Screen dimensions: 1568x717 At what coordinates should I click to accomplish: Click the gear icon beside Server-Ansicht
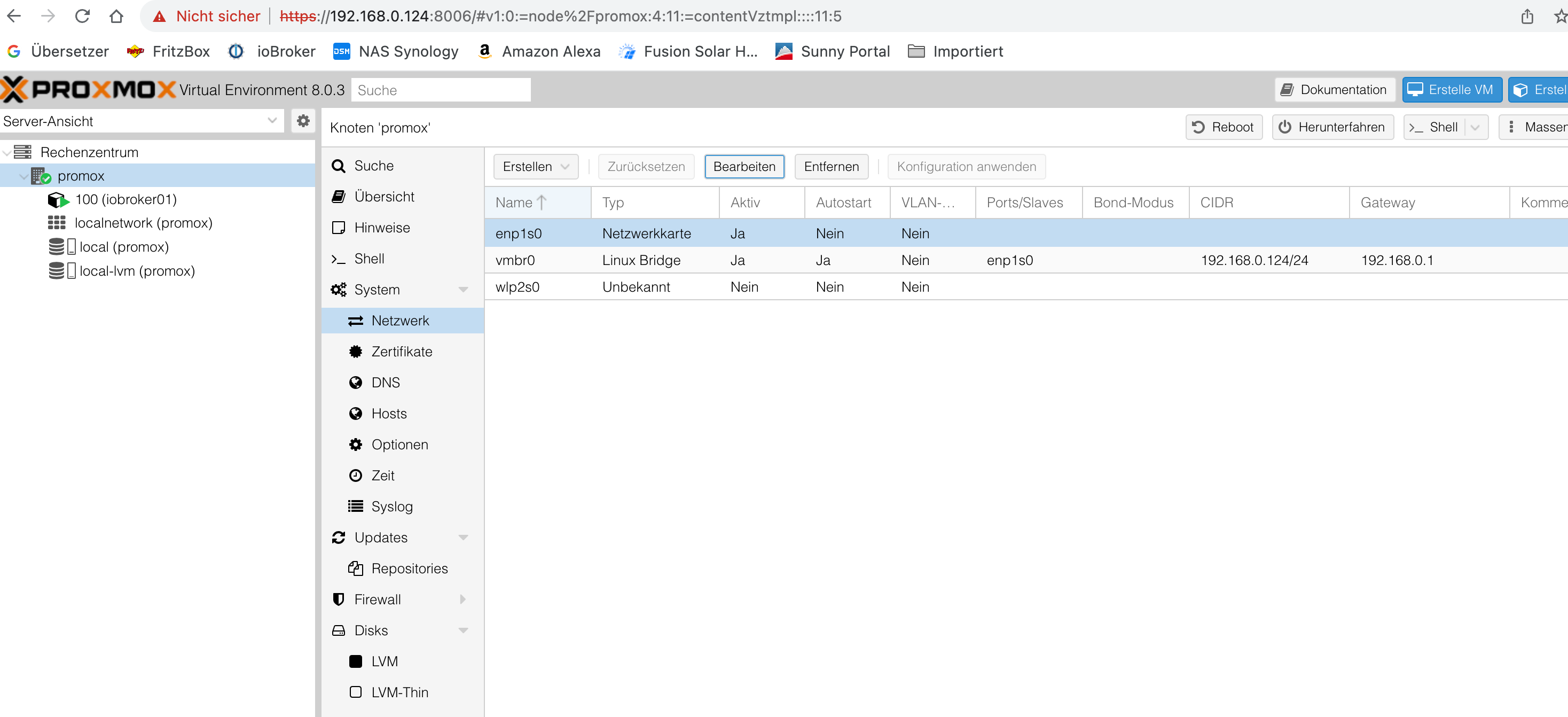302,121
